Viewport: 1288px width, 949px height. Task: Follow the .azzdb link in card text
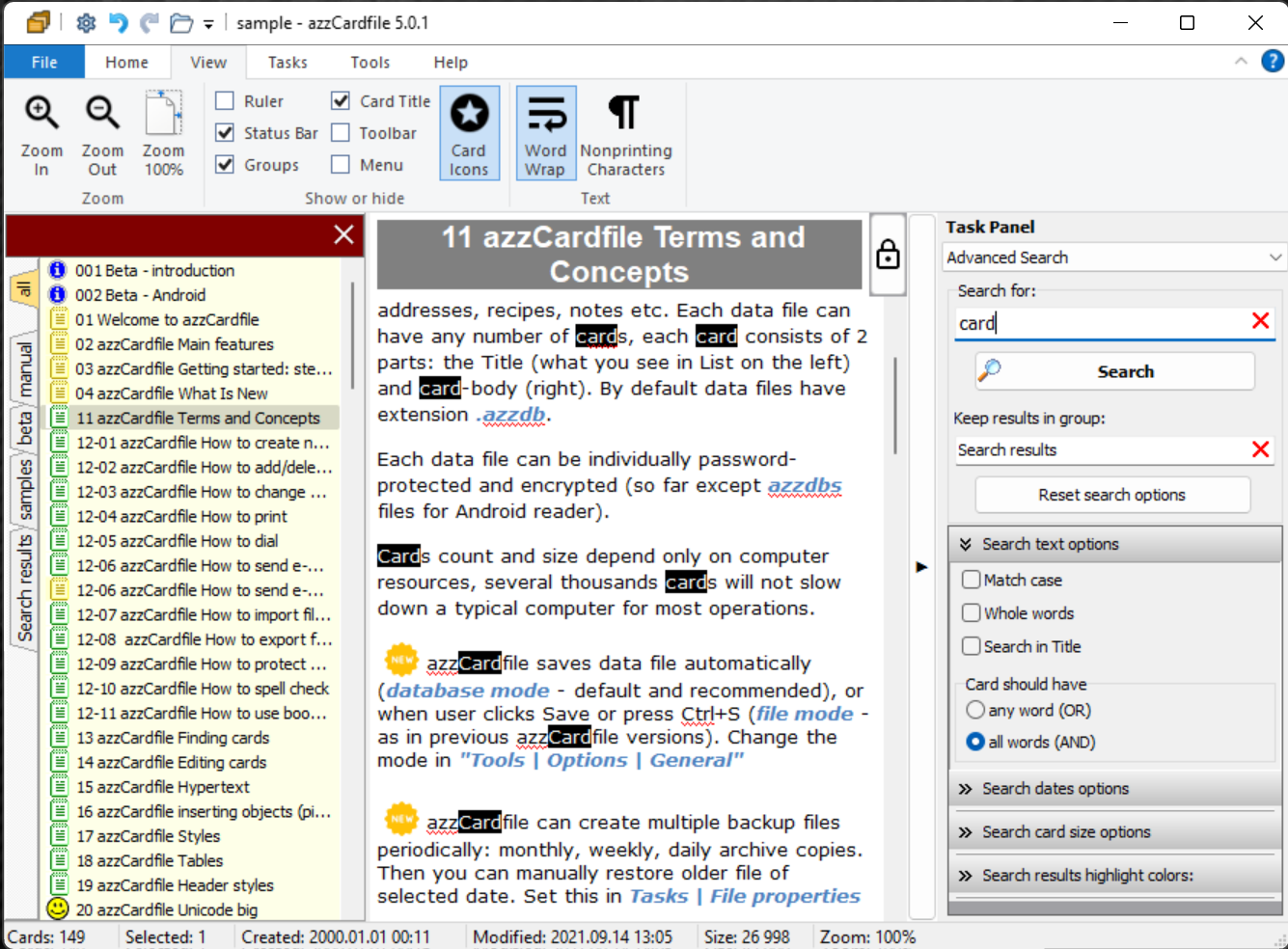point(513,415)
